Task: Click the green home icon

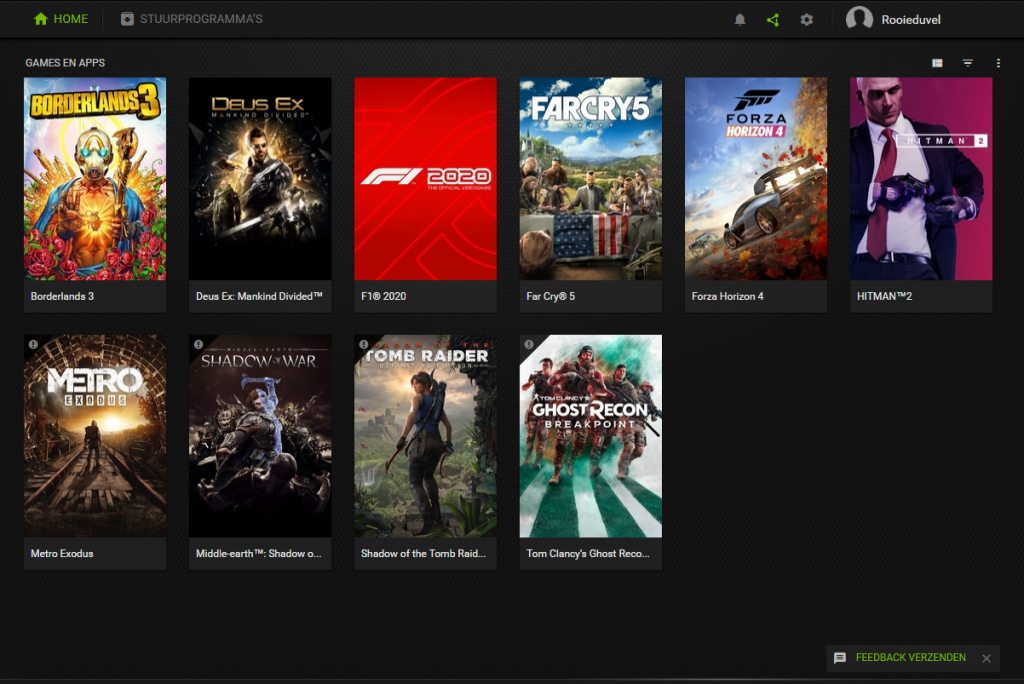Action: click(x=40, y=19)
